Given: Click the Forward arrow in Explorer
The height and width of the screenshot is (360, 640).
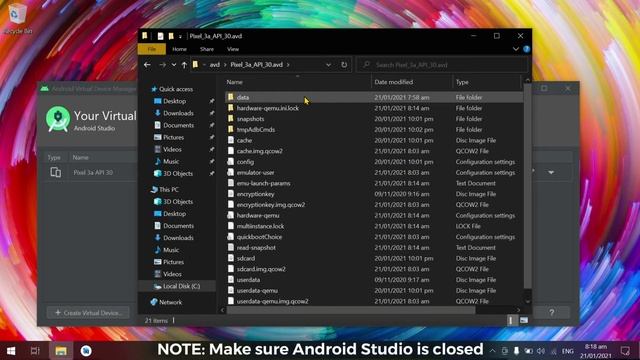Looking at the screenshot, I should pyautogui.click(x=162, y=65).
